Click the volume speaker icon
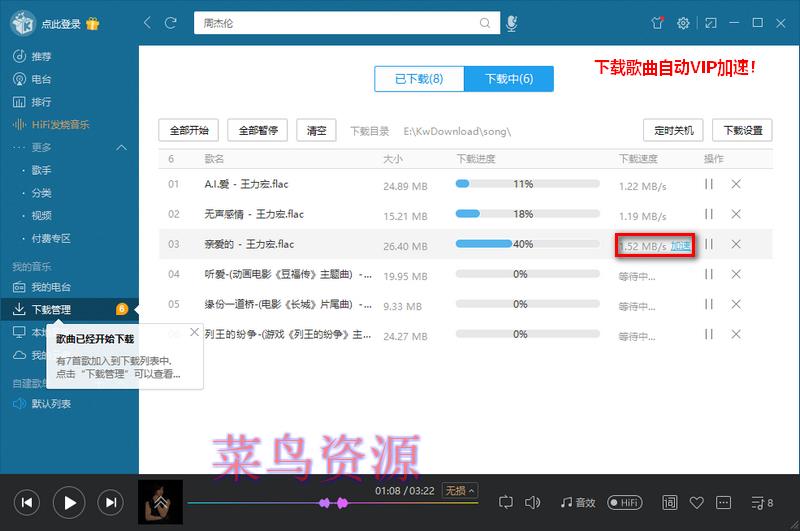Screen dimensions: 800x531 [532, 502]
